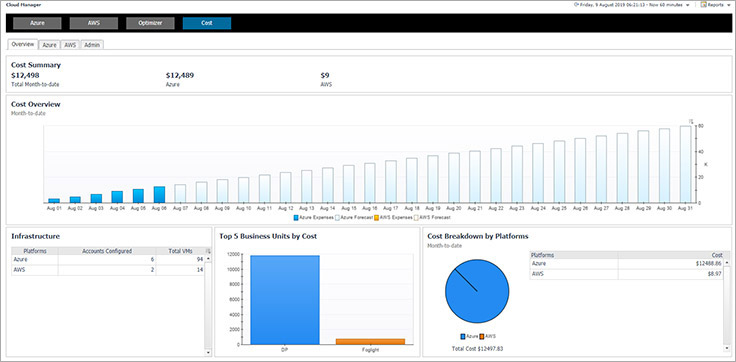
Task: Sort by Accounts Configured column header
Action: point(107,251)
